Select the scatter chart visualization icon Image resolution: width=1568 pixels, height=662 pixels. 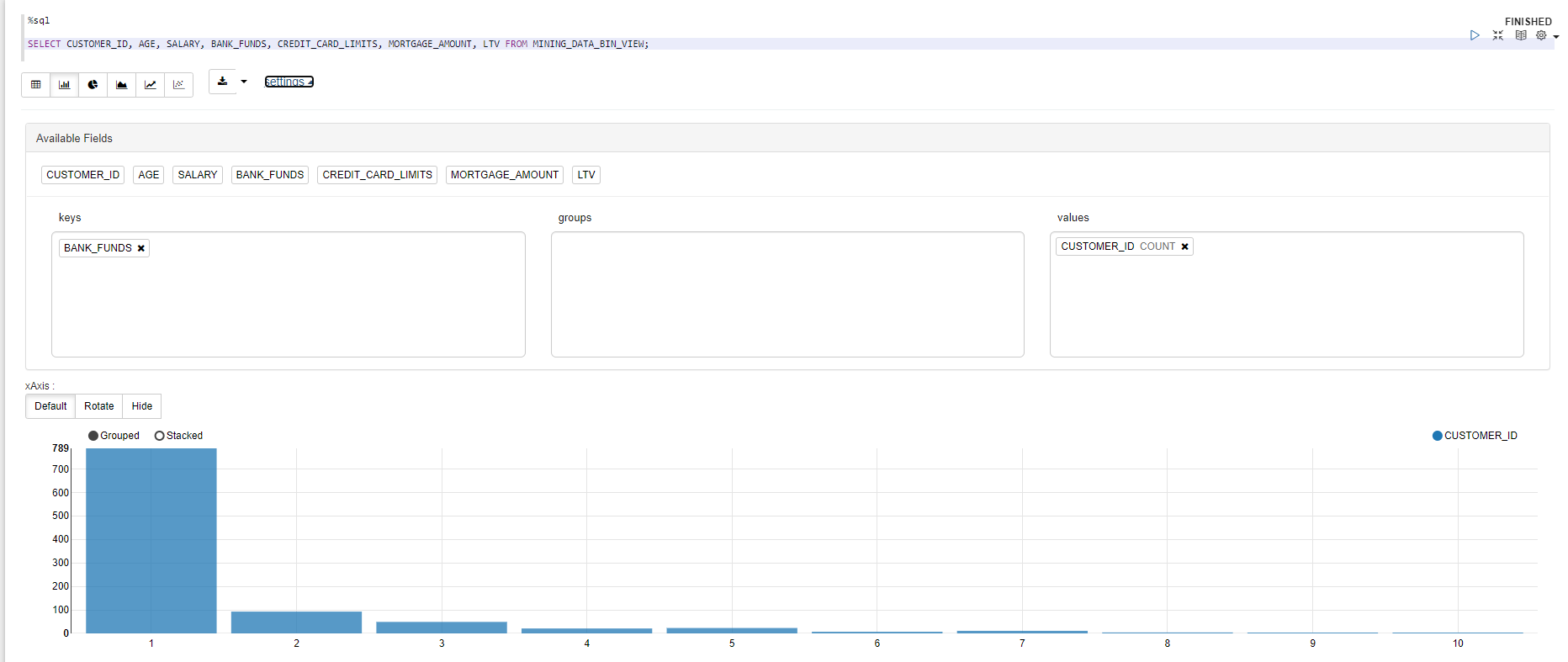pyautogui.click(x=178, y=84)
